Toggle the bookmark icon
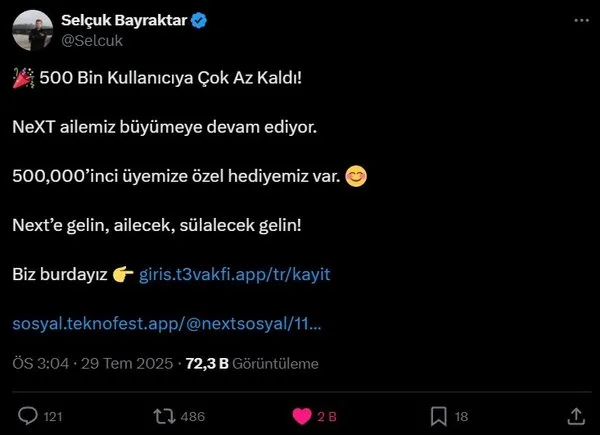The height and width of the screenshot is (435, 600). (x=439, y=416)
